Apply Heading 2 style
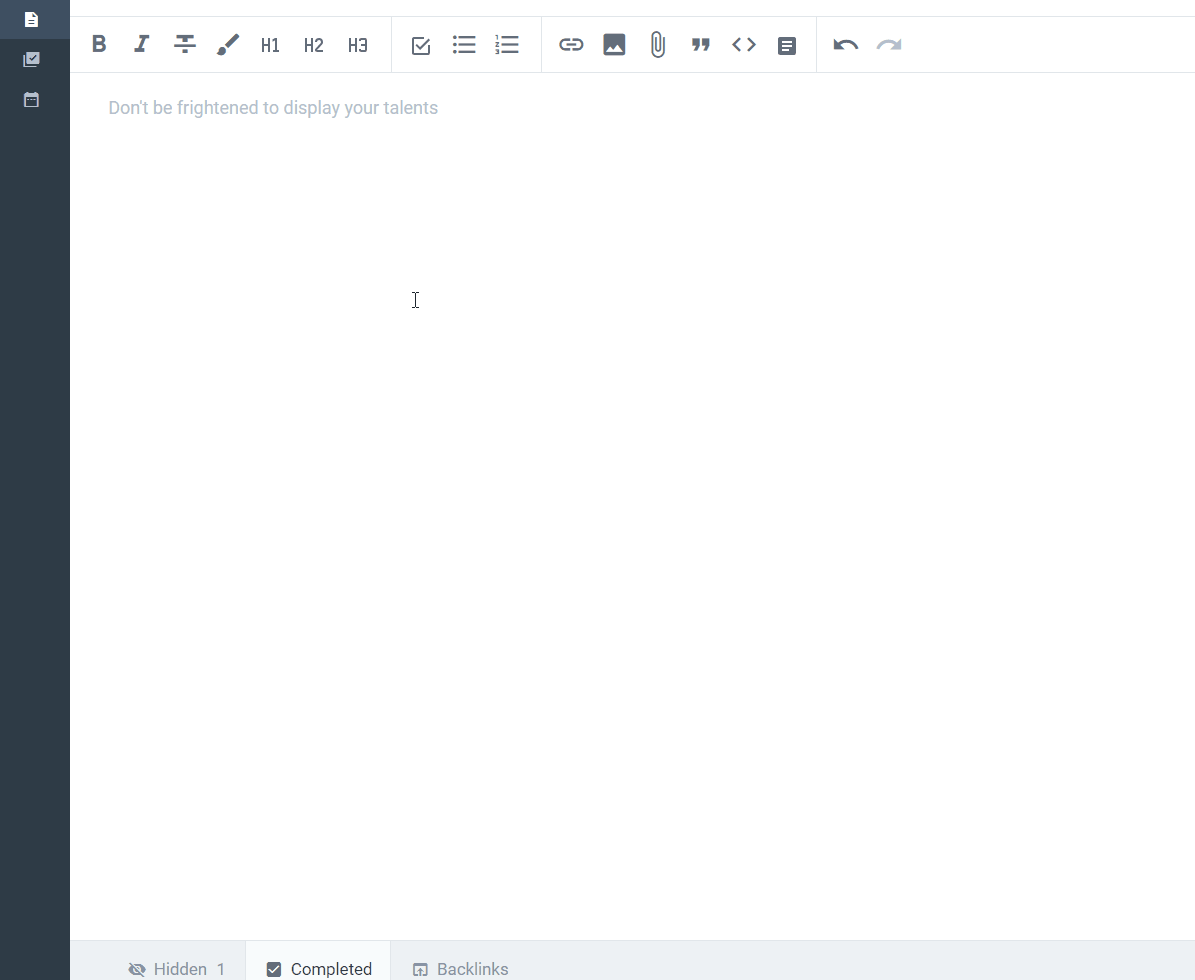This screenshot has width=1195, height=980. (314, 45)
